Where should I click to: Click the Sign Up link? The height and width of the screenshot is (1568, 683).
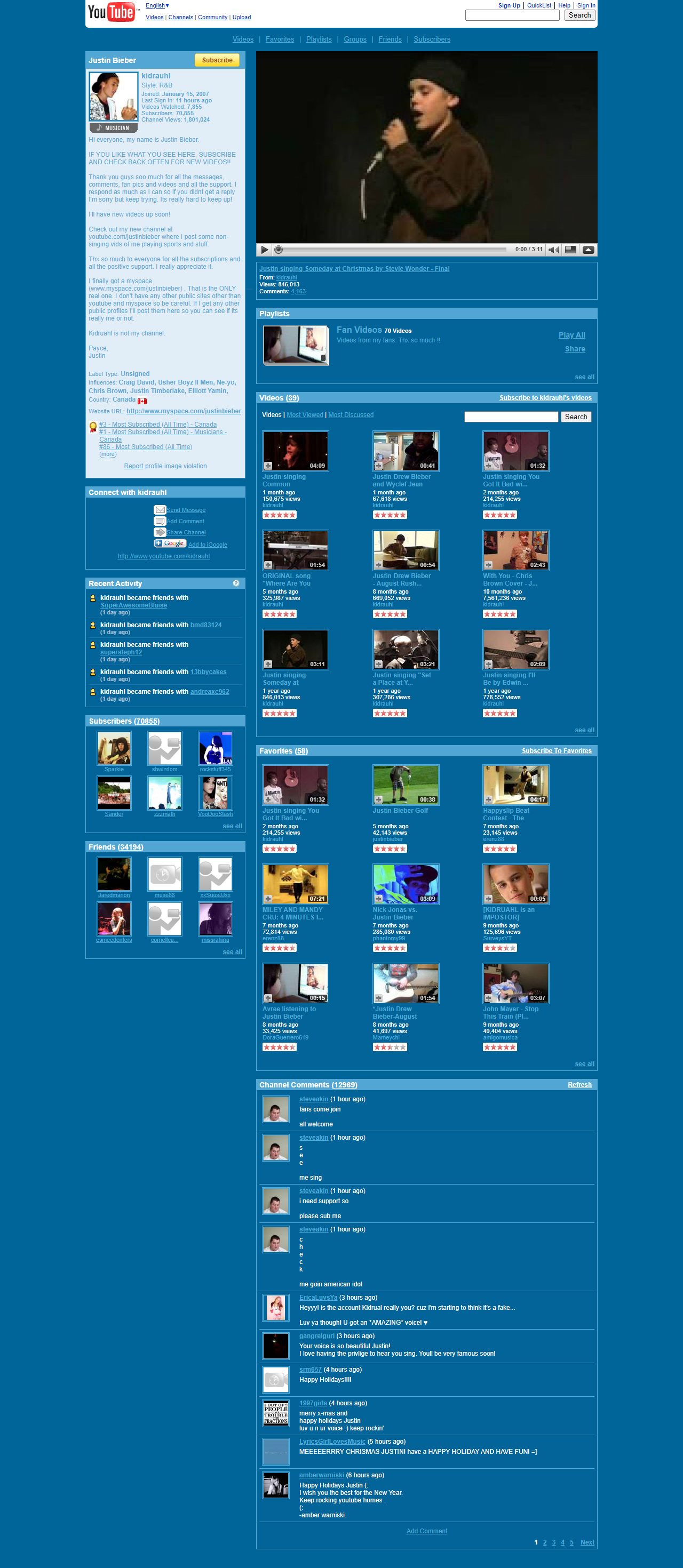[x=510, y=5]
